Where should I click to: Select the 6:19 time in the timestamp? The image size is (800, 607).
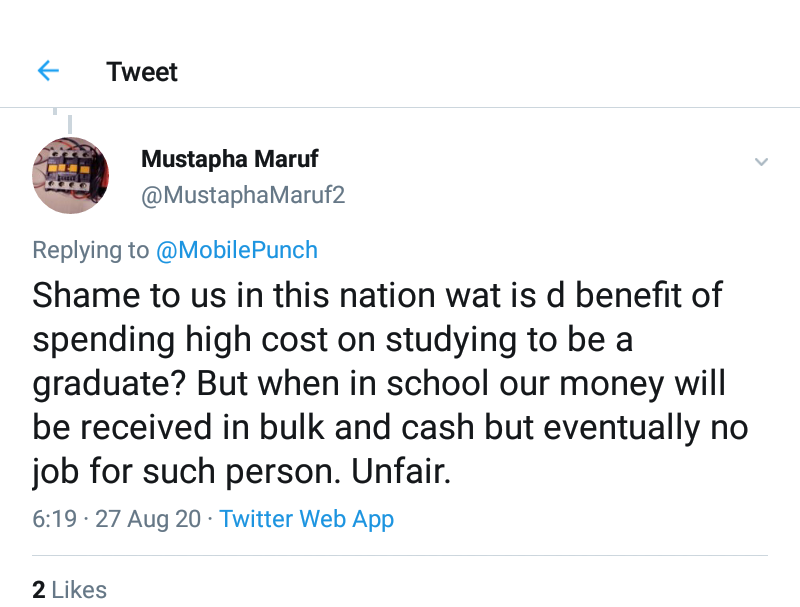point(54,519)
